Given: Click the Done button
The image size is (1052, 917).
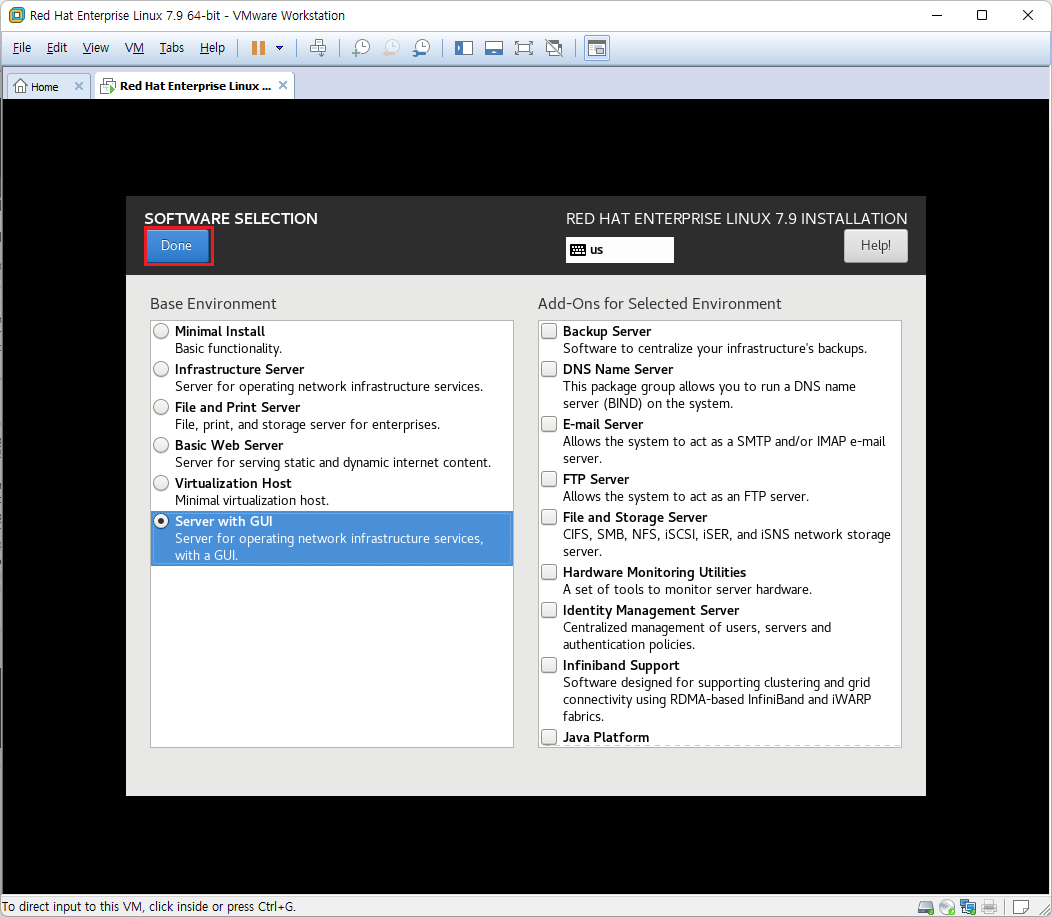Looking at the screenshot, I should pos(177,246).
